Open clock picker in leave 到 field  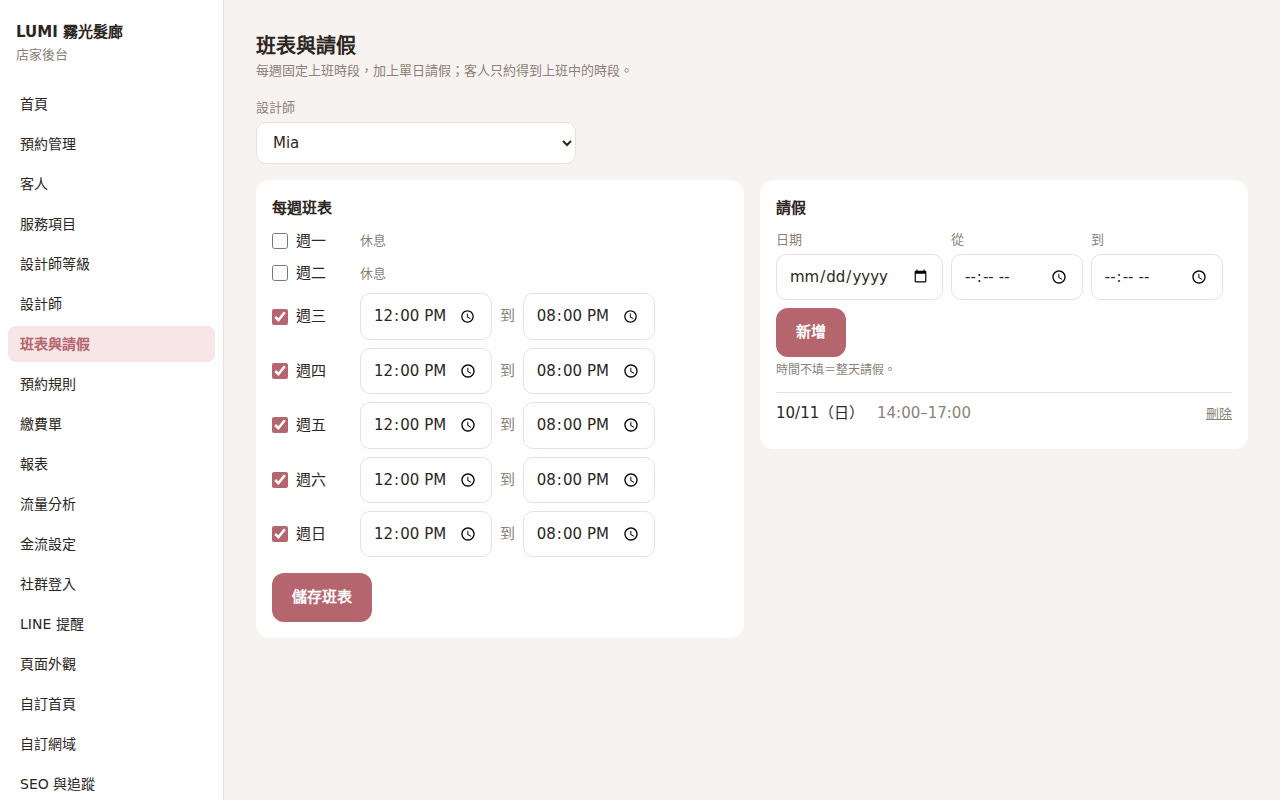[x=1199, y=277]
